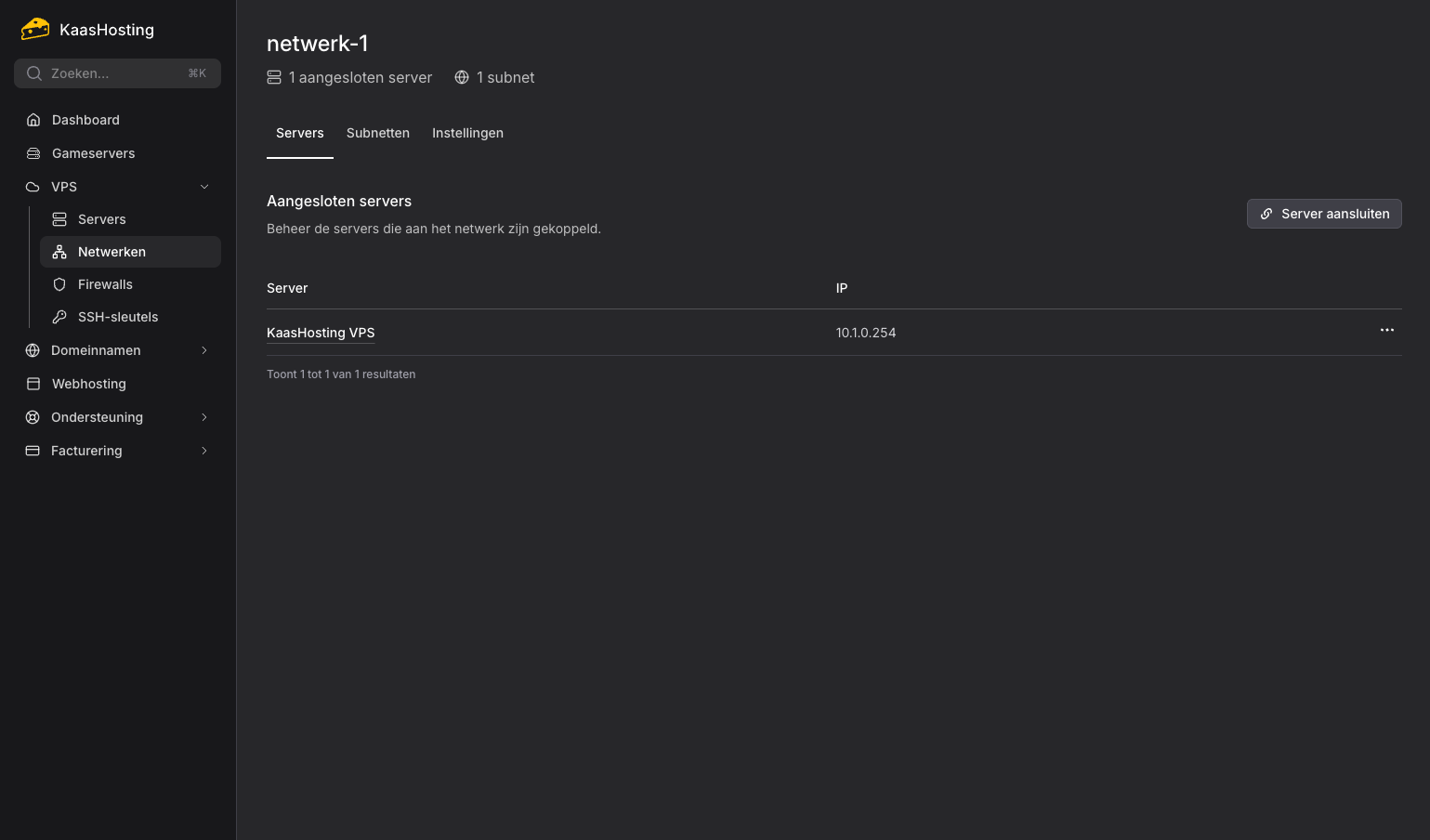The width and height of the screenshot is (1430, 840).
Task: Collapse the VPS section in the sidebar
Action: 204,187
